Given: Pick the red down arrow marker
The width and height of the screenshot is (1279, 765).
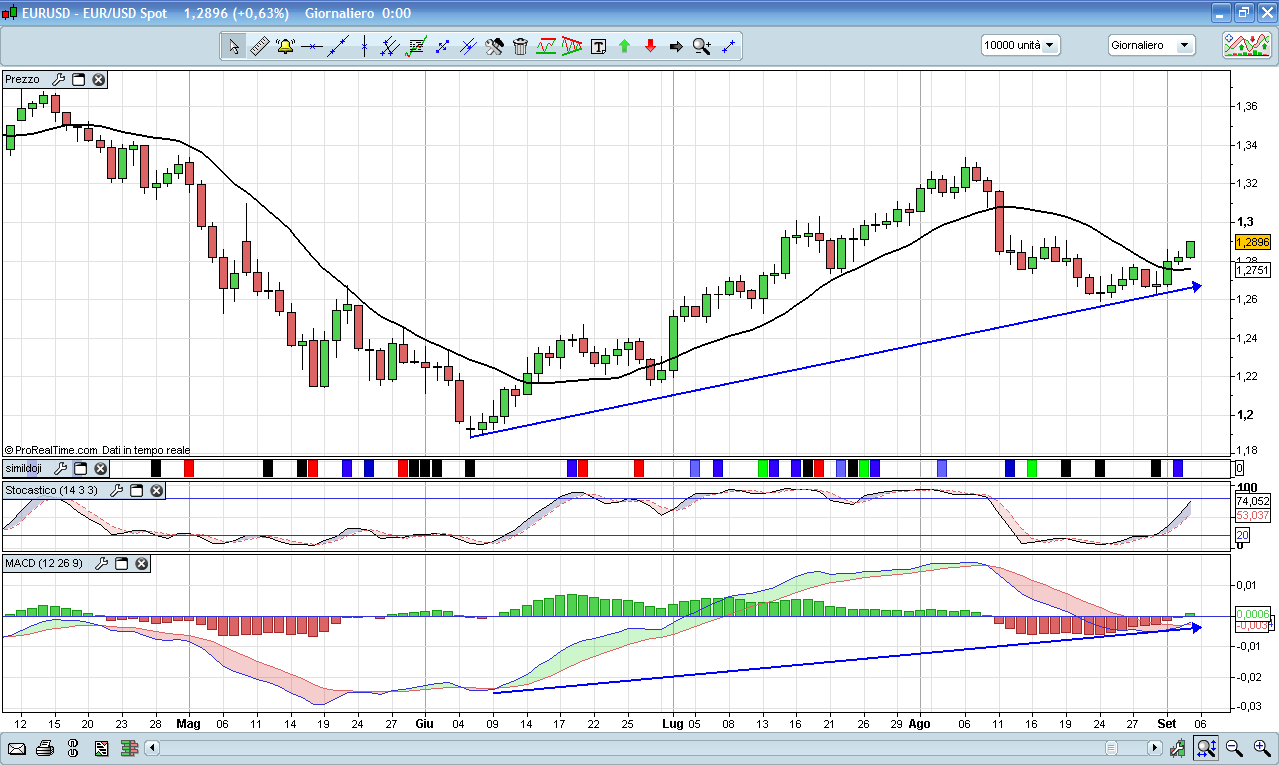Looking at the screenshot, I should click(x=650, y=46).
